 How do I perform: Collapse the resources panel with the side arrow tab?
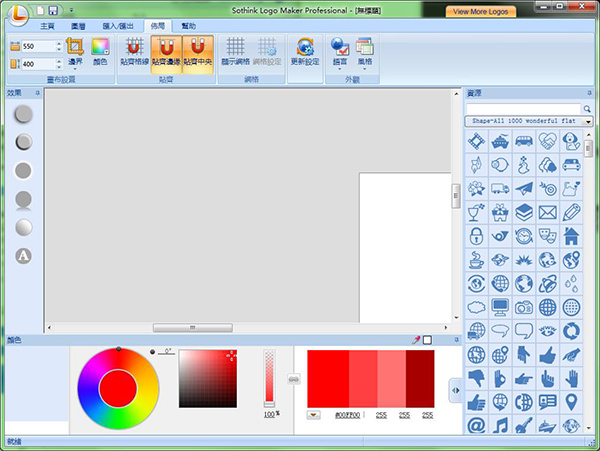[x=455, y=390]
